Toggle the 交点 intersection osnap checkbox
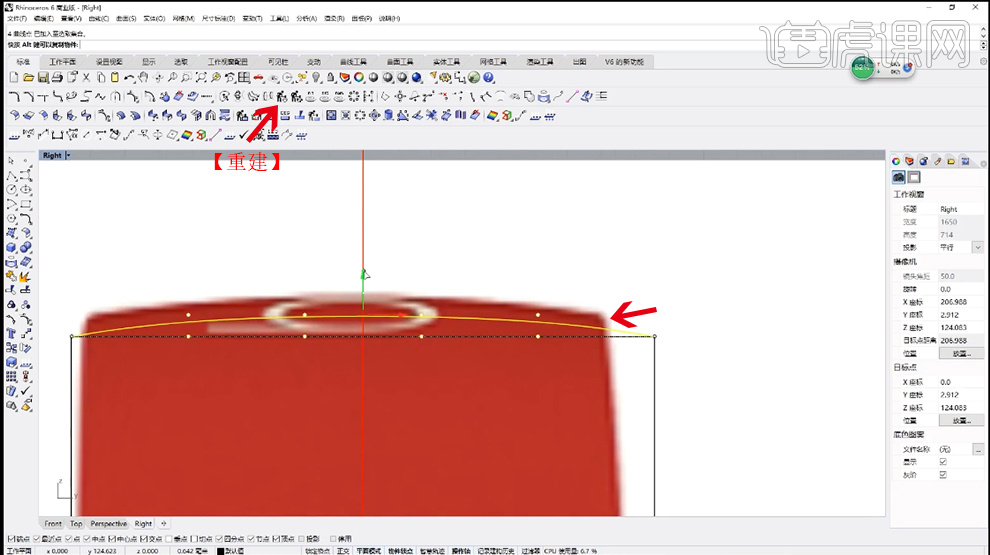 pos(143,539)
